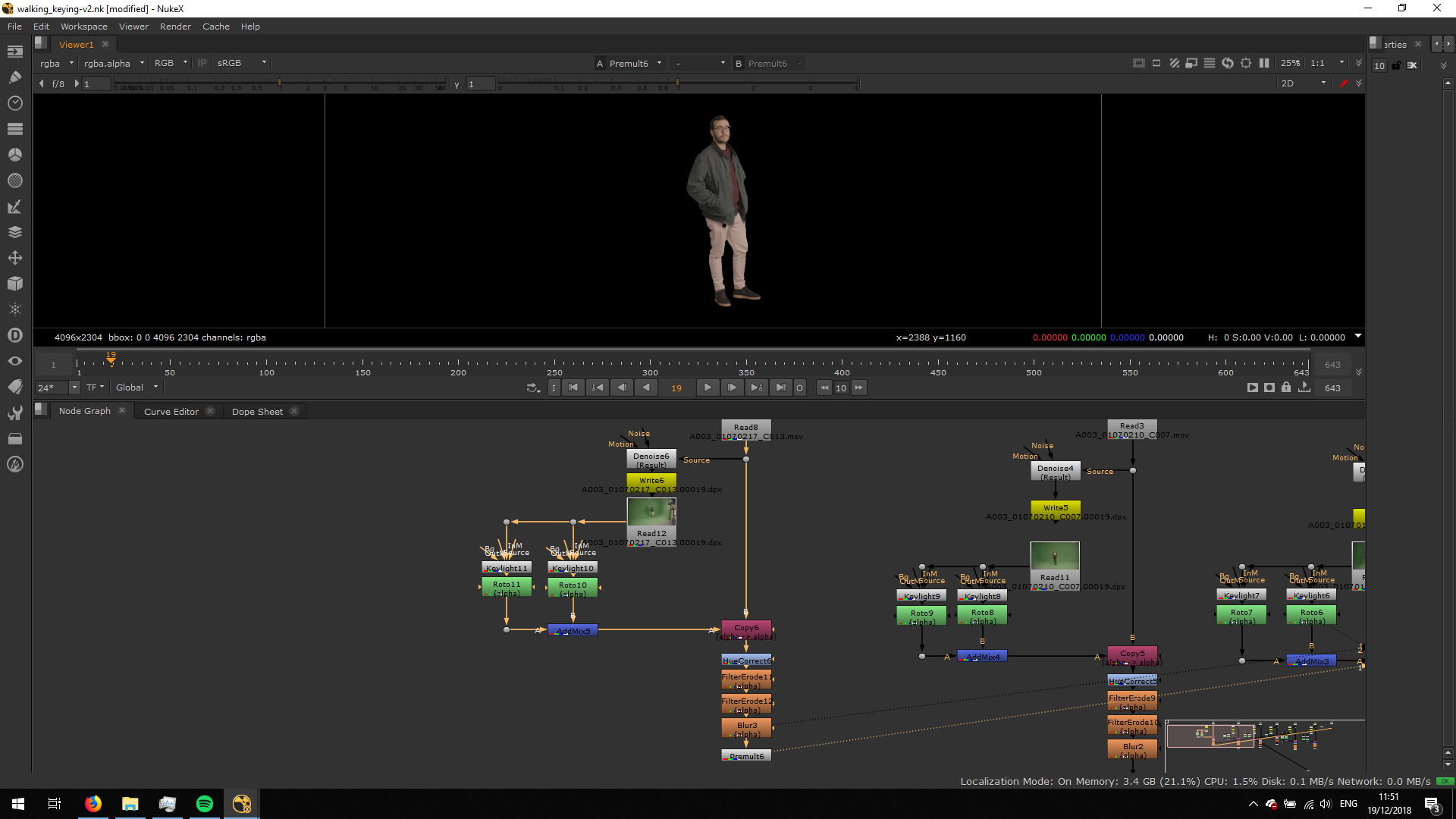The height and width of the screenshot is (819, 1456).
Task: Open Spotify from the Windows taskbar
Action: coord(205,804)
